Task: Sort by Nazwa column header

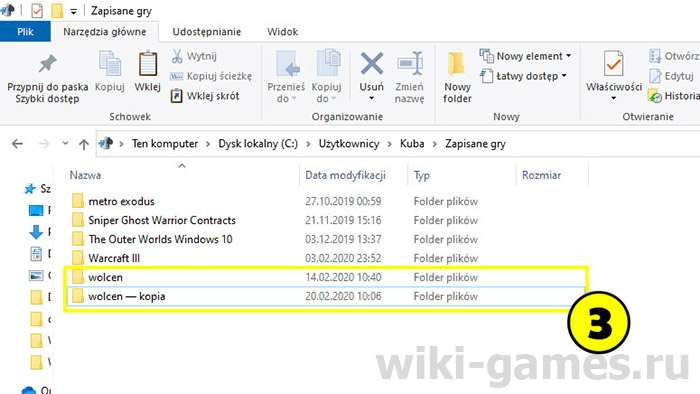Action: click(85, 175)
